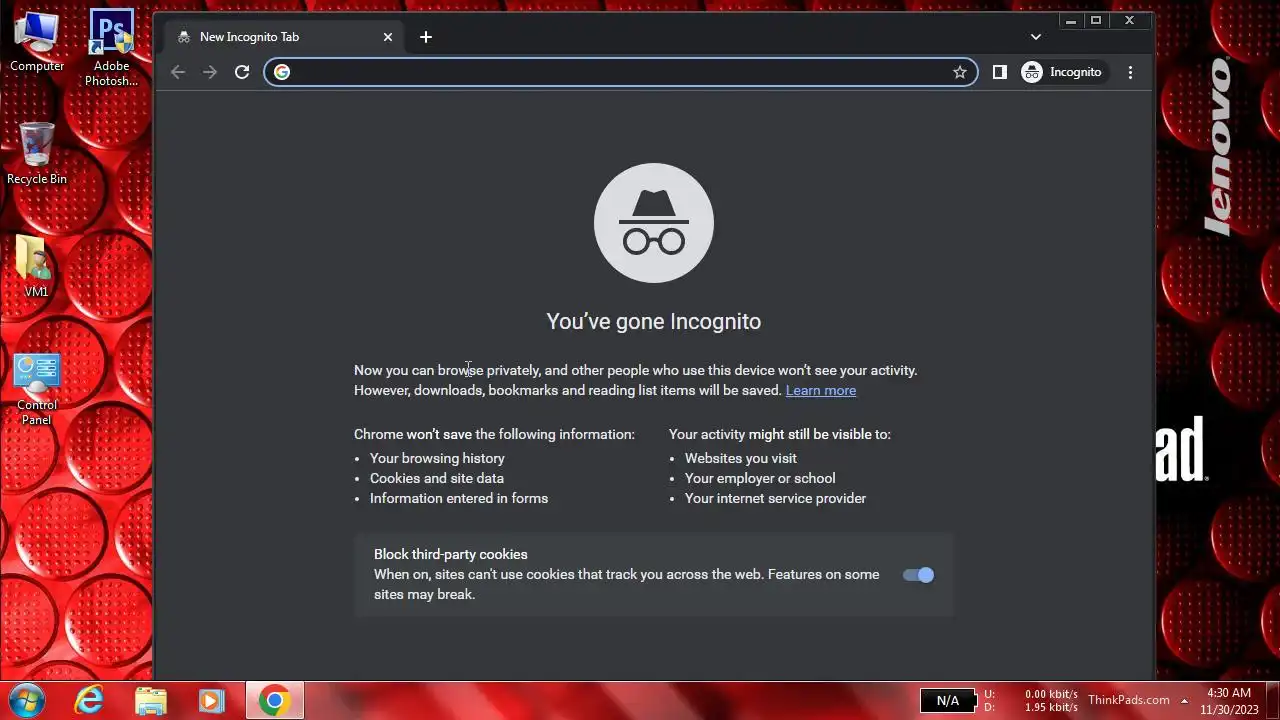The image size is (1280, 720).
Task: Click the large Incognito hat-and-glasses logo
Action: [654, 223]
